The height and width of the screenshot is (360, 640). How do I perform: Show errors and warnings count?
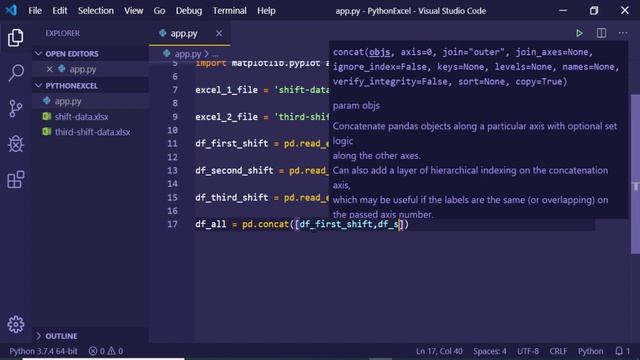106,351
